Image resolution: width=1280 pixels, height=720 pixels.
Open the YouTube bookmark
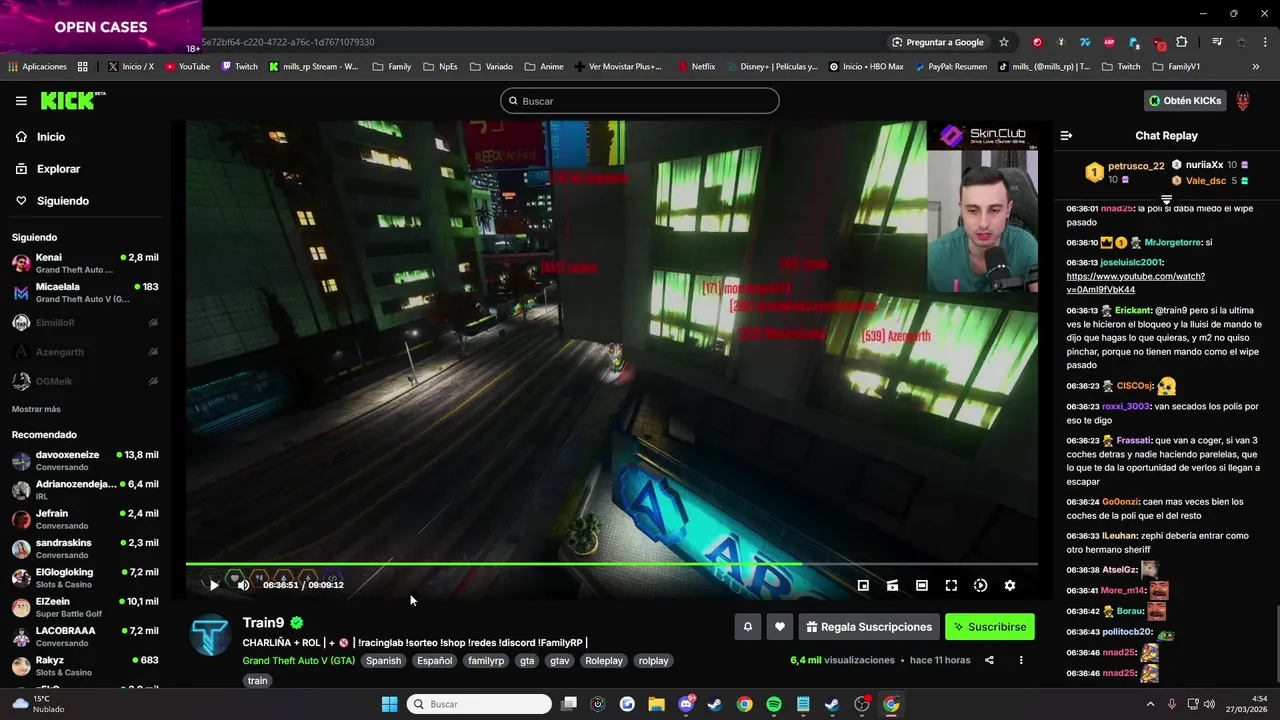click(187, 67)
